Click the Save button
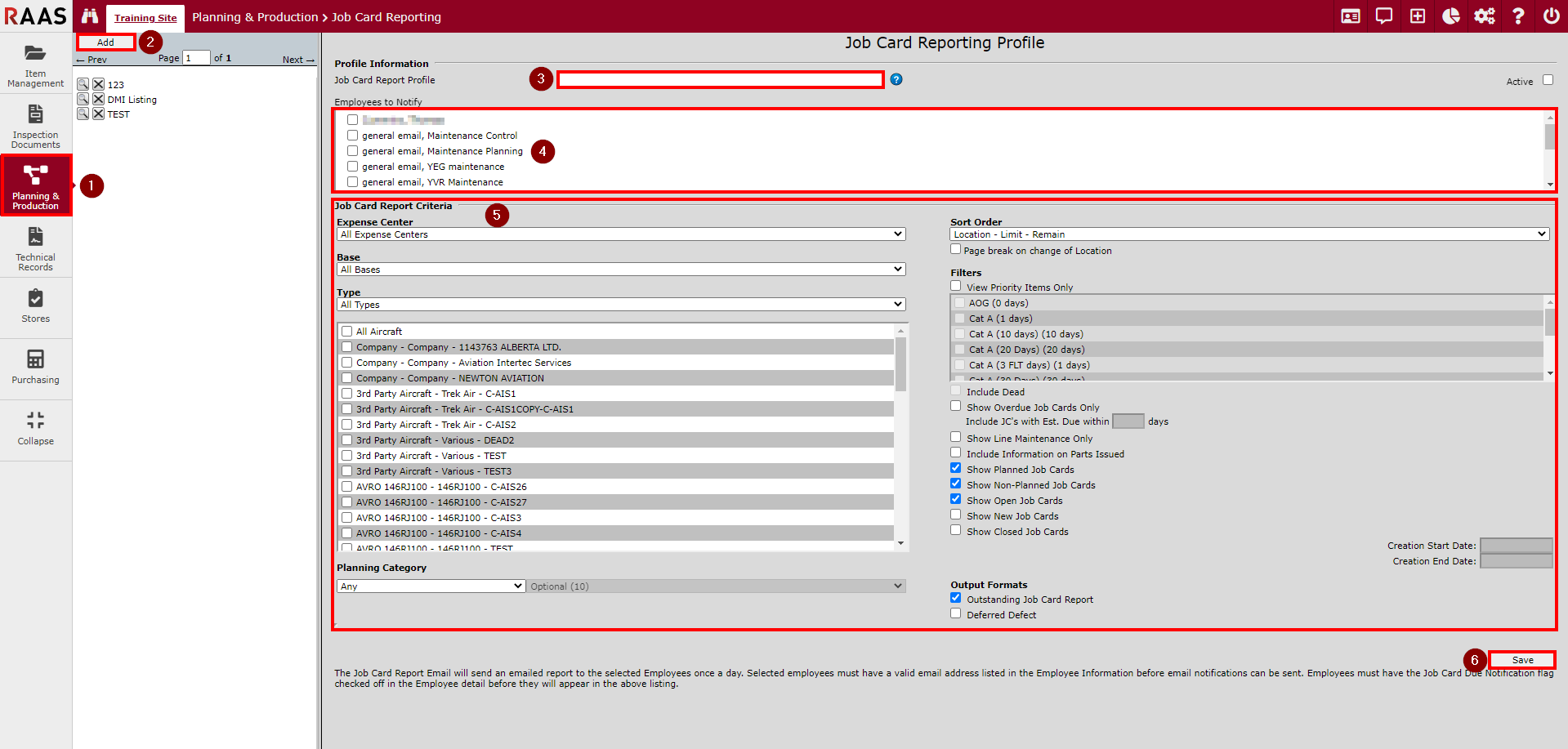Viewport: 1568px width, 749px height. click(x=1521, y=660)
